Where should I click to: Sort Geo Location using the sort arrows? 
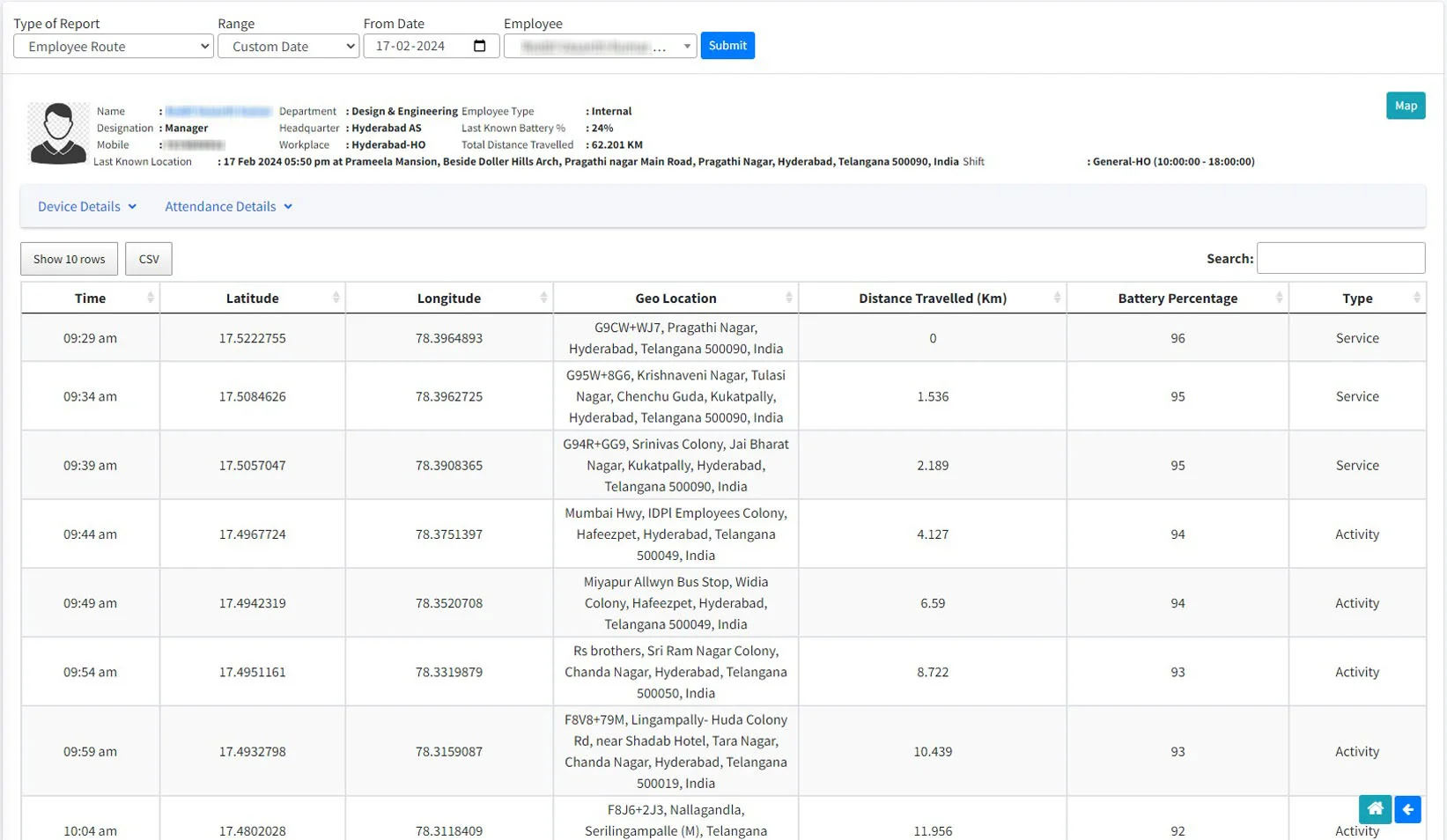(x=790, y=298)
